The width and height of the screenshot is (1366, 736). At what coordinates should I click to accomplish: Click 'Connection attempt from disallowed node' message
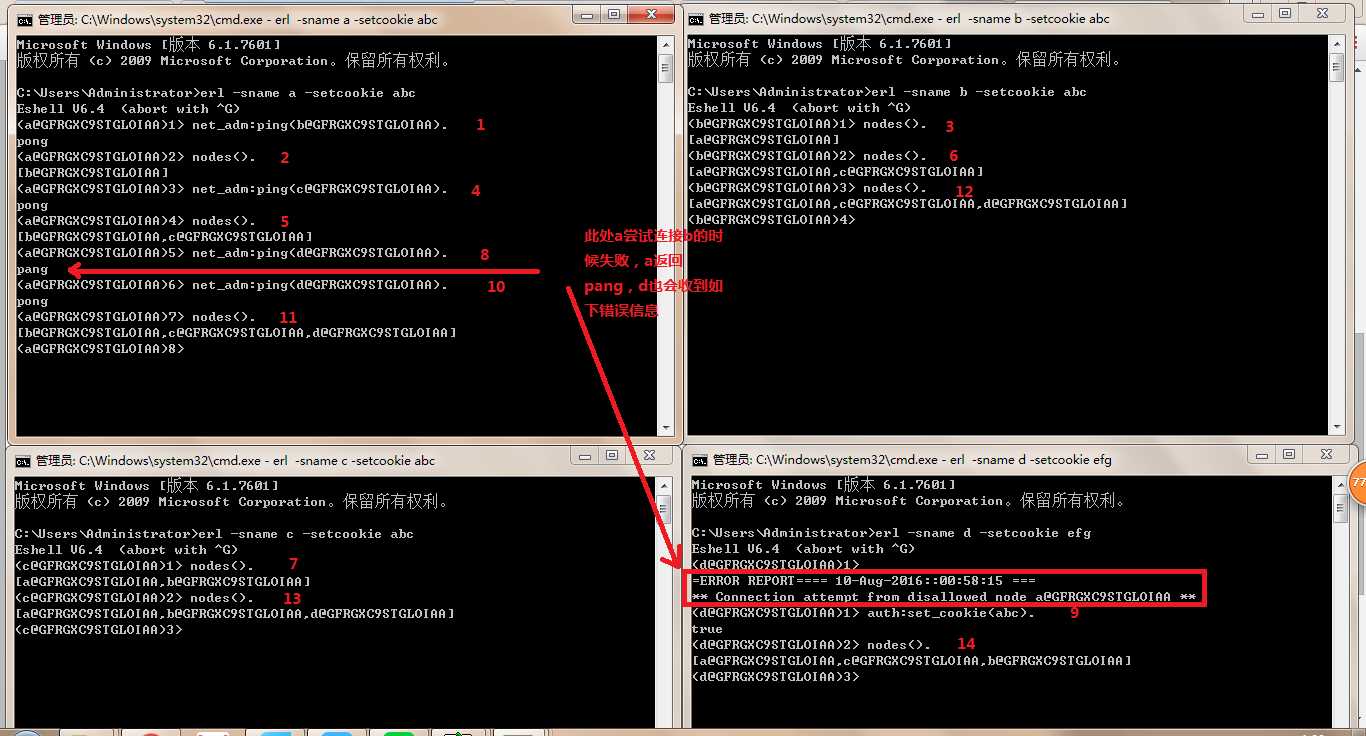pos(944,597)
